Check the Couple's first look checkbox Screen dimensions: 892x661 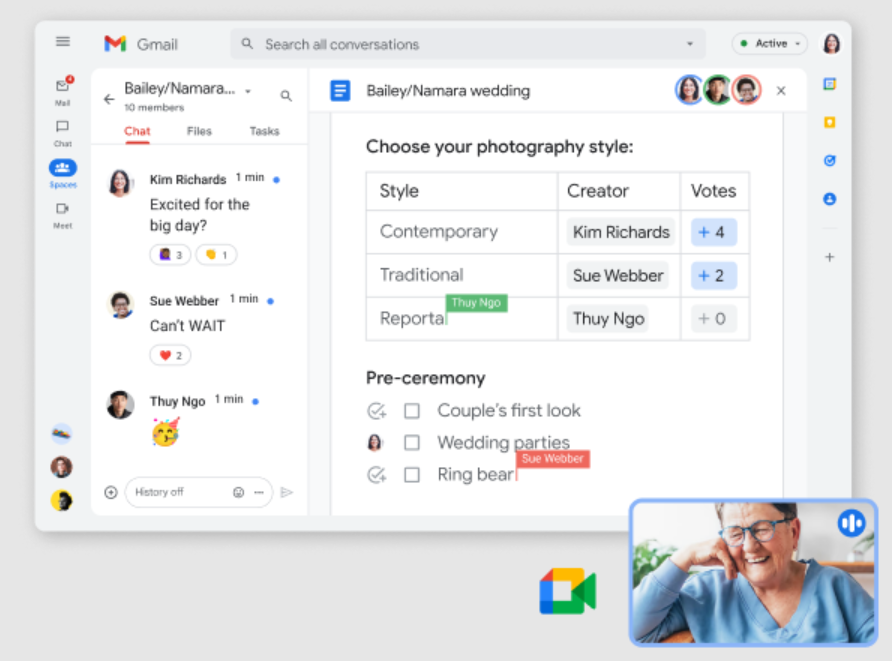point(412,411)
